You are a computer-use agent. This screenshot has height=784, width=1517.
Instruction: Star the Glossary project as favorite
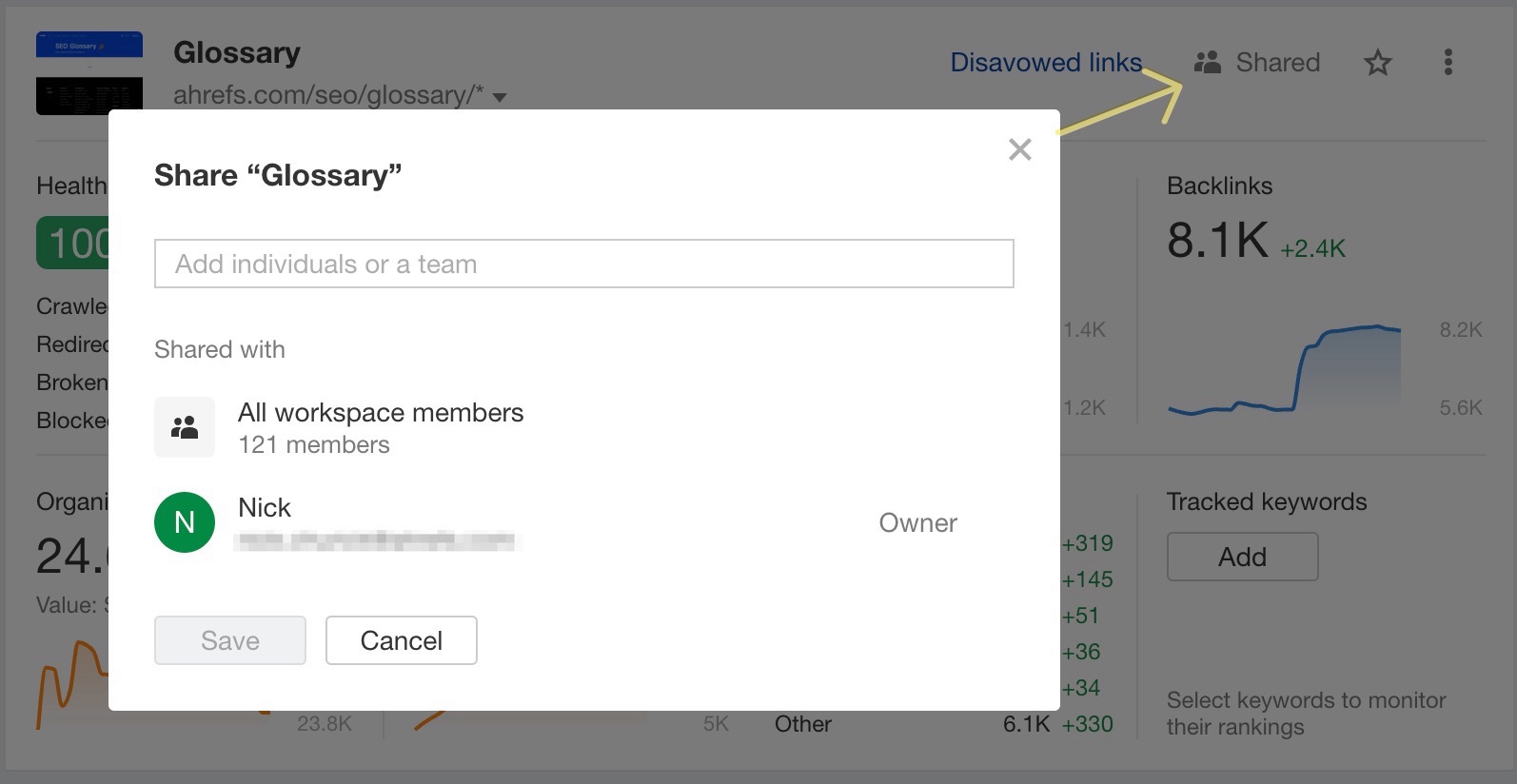coord(1377,63)
